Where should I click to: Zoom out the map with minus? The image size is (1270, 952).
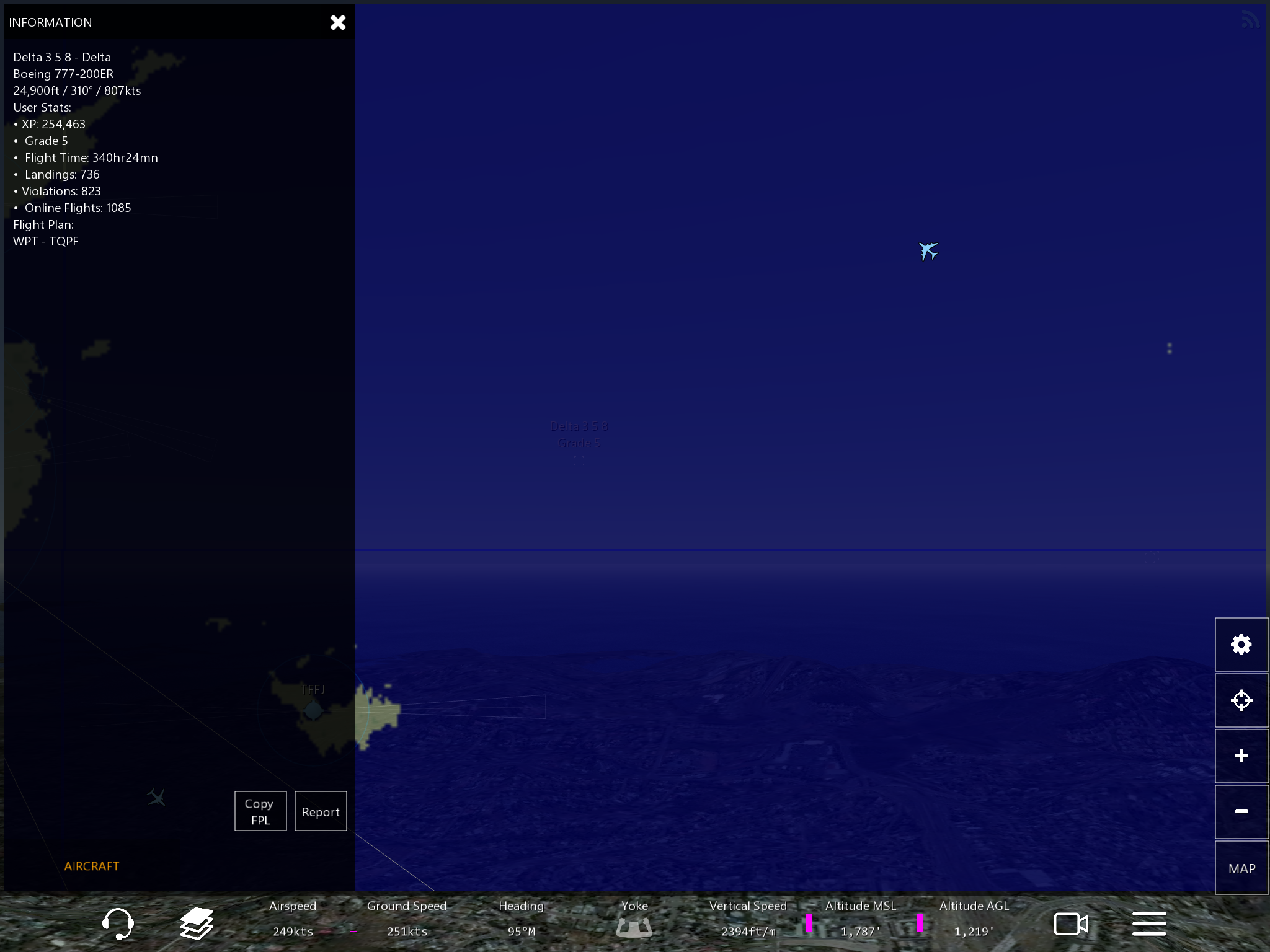point(1241,811)
